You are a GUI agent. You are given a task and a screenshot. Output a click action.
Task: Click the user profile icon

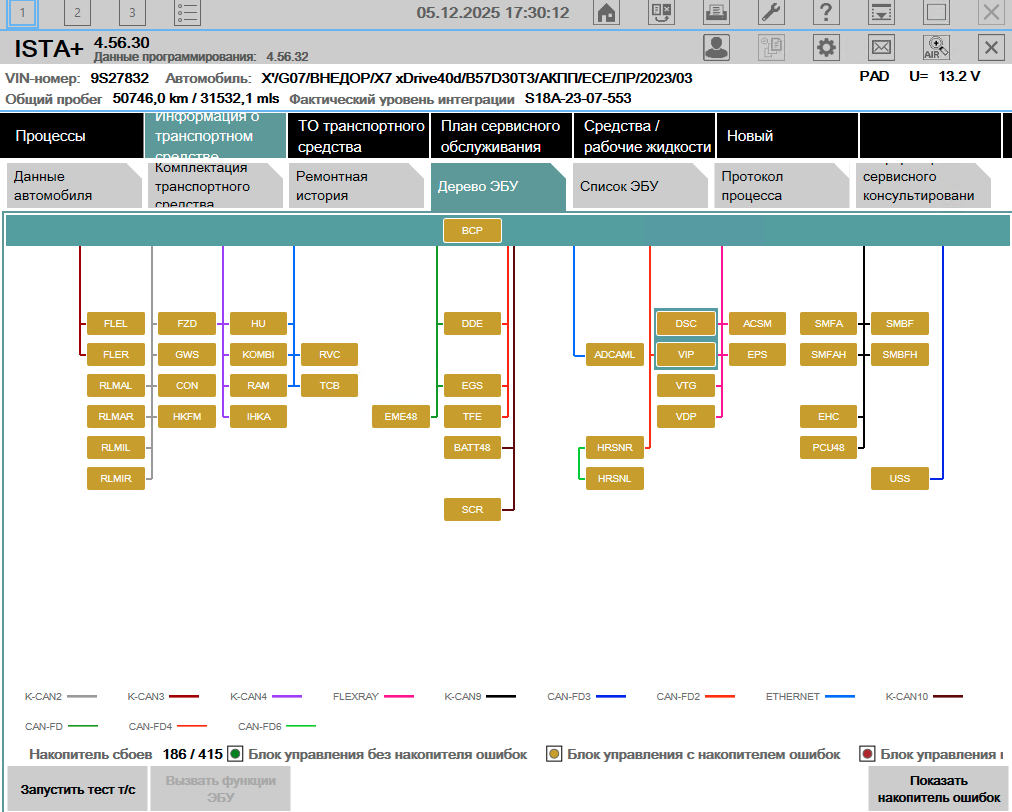716,47
